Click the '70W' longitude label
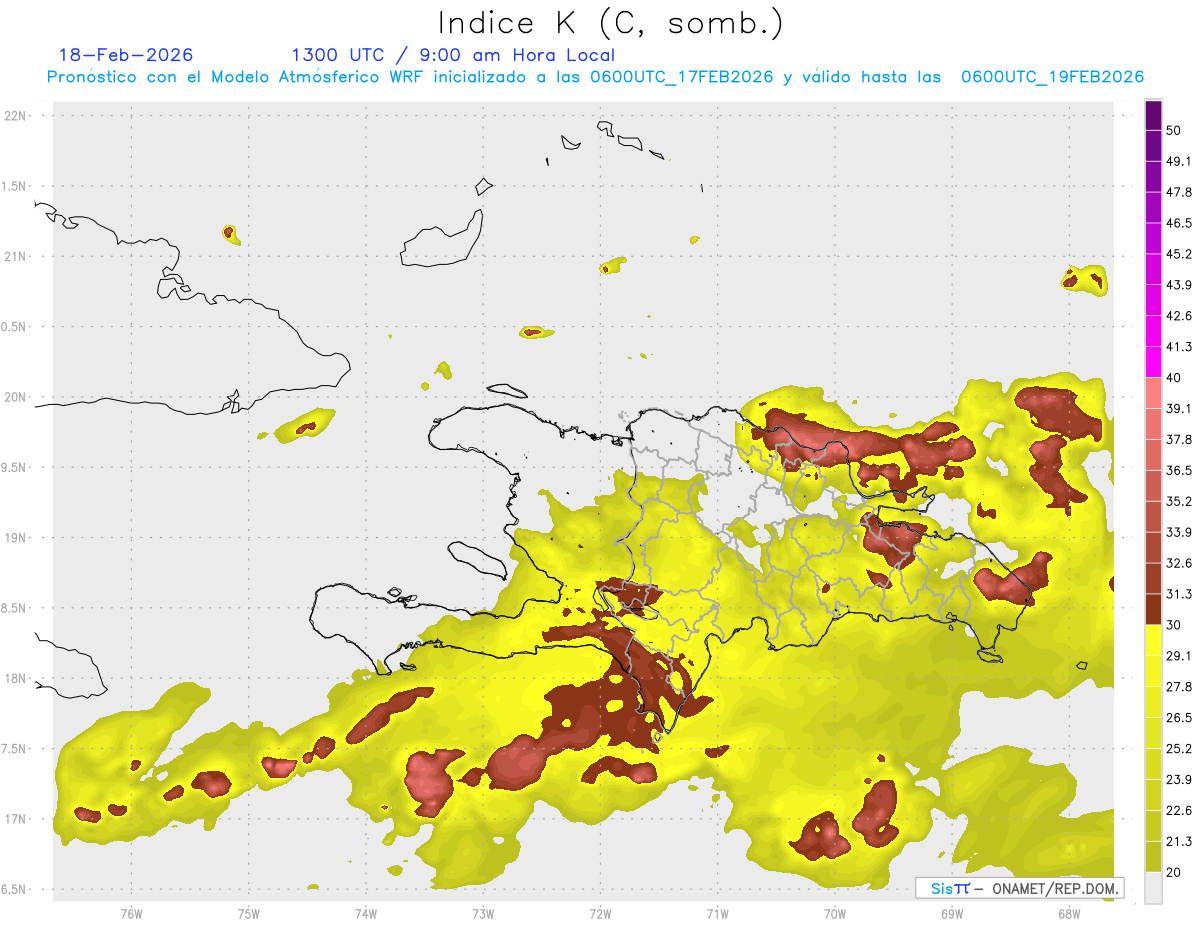Viewport: 1200px width, 927px height. click(835, 914)
